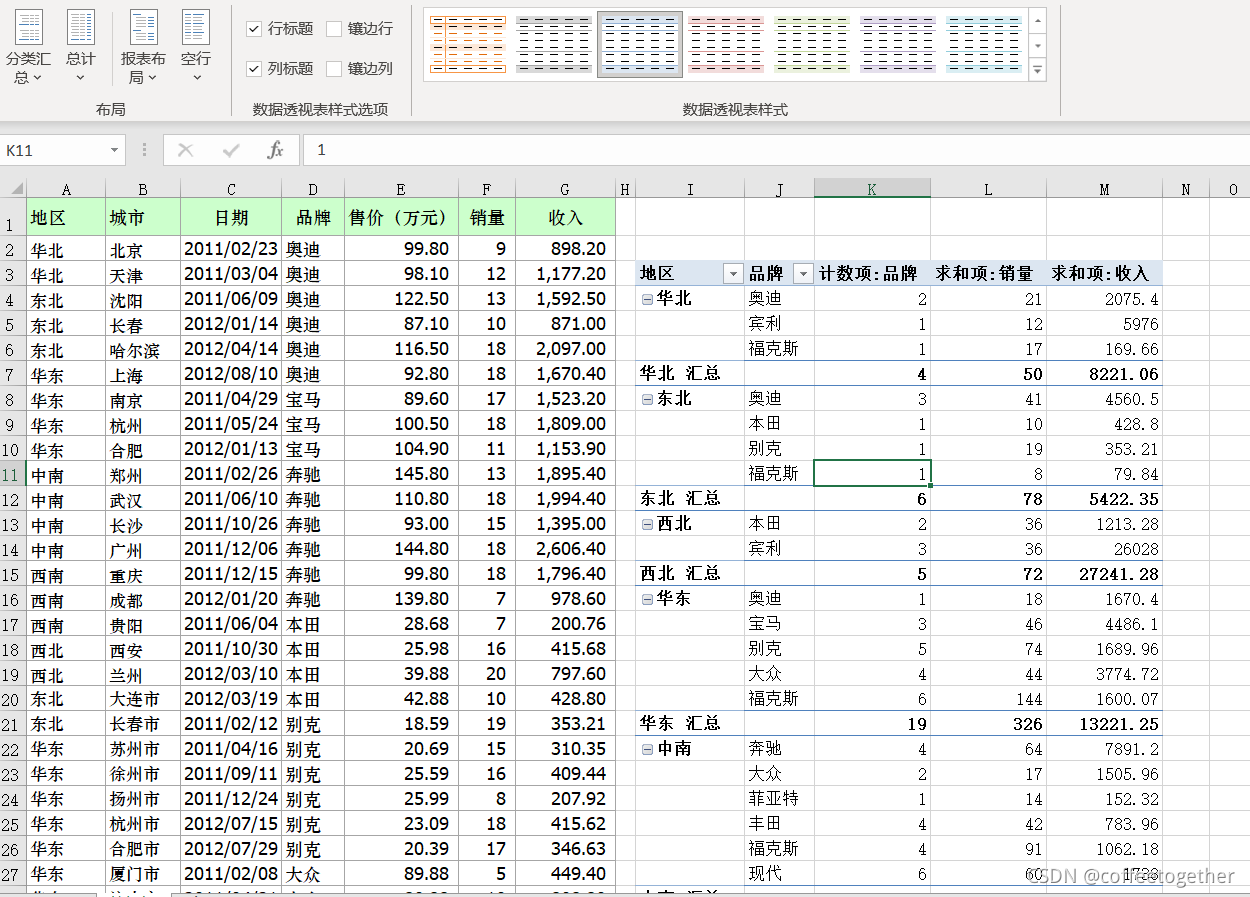Viewport: 1250px width, 897px height.
Task: Collapse the 西北 group in pivot table
Action: (x=647, y=524)
